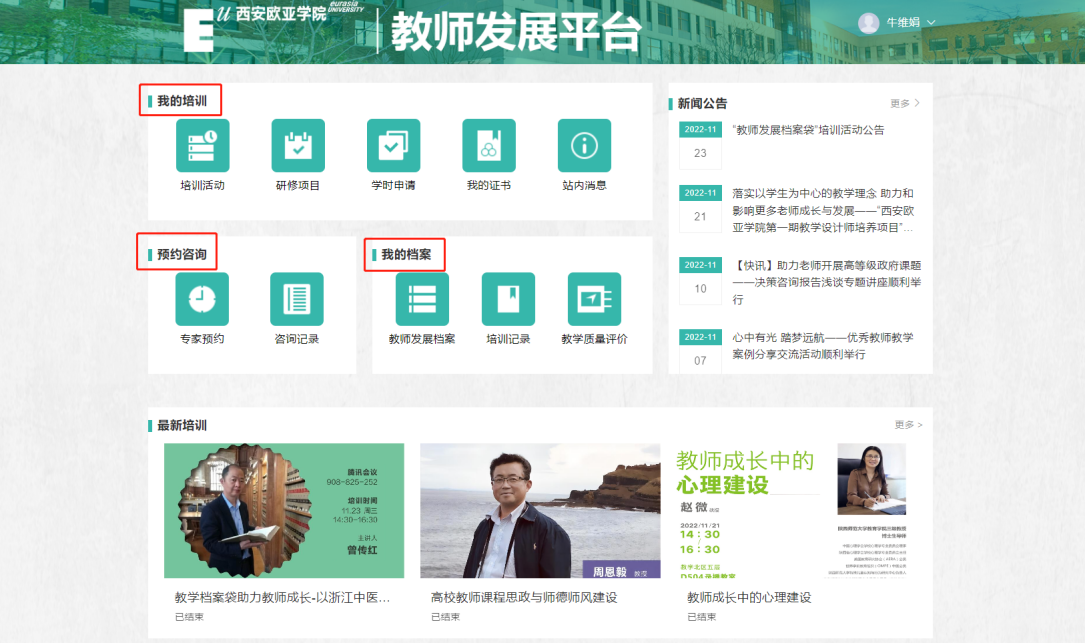Click the 教学档案袋助力教师成长 training thumbnail

[x=284, y=510]
